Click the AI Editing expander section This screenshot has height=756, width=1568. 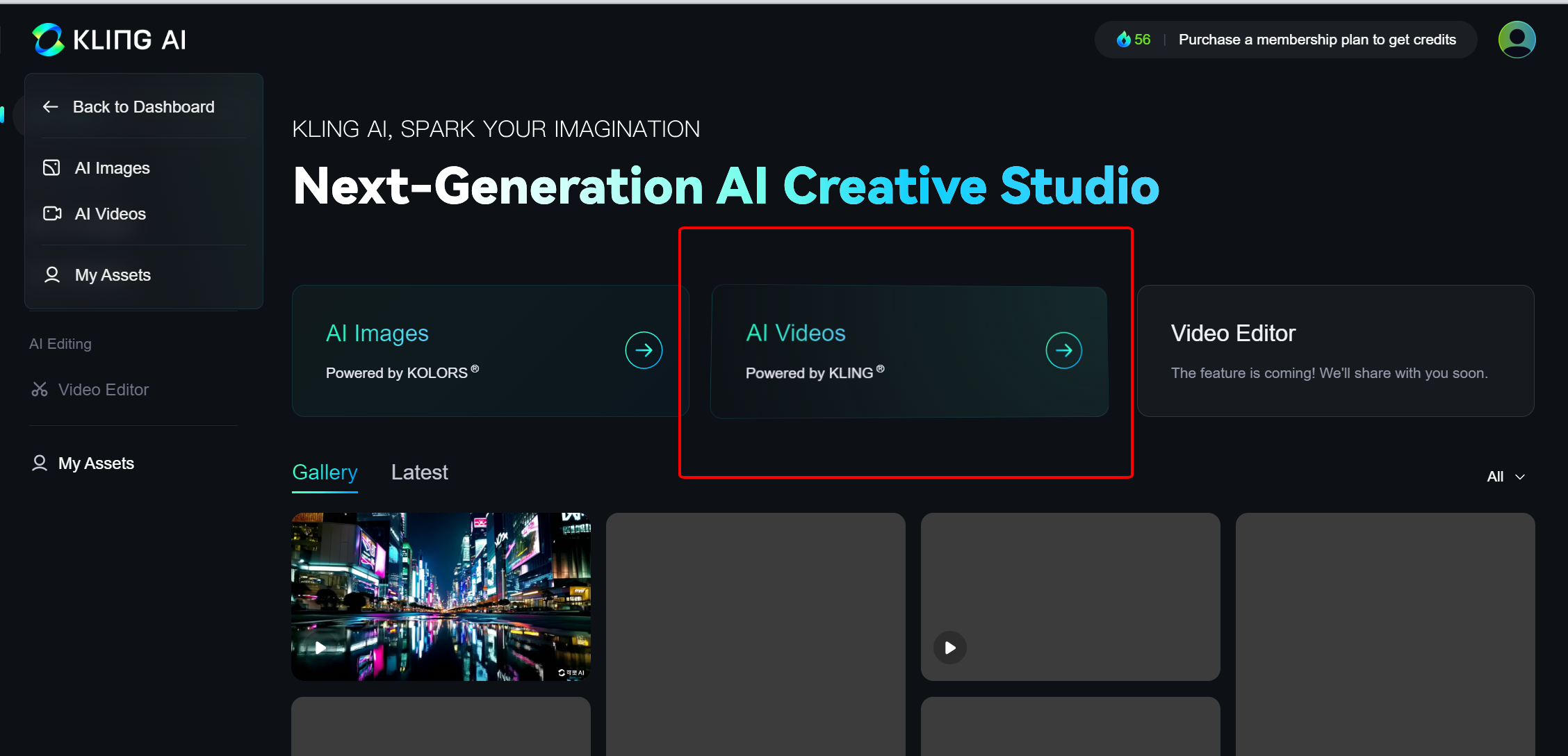pyautogui.click(x=61, y=343)
